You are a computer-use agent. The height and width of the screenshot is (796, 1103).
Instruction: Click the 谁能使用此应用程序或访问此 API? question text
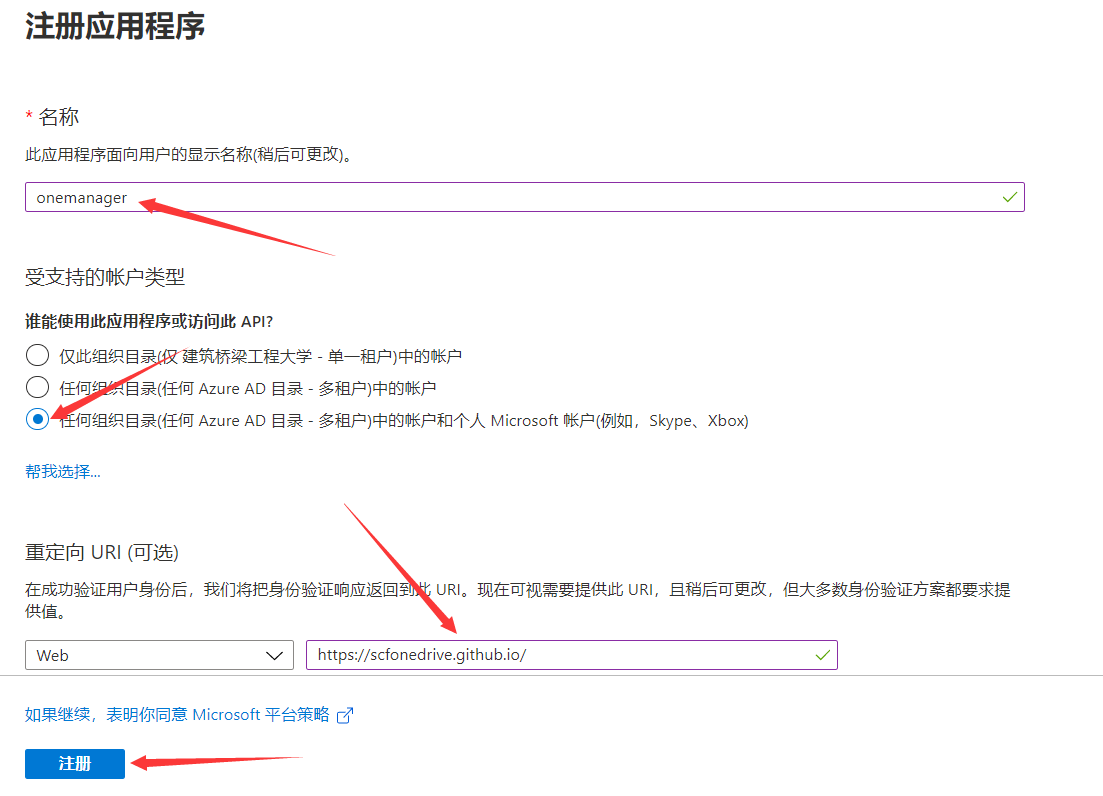148,321
